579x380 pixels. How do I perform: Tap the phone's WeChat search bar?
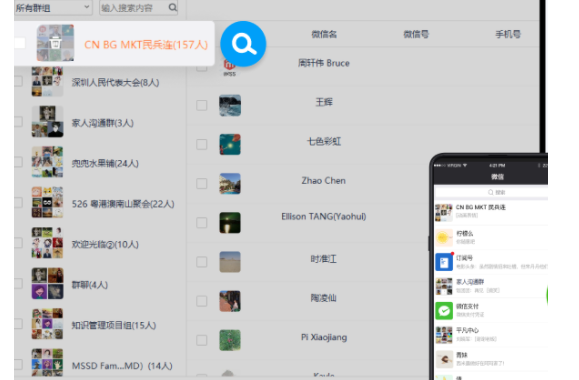pos(491,192)
